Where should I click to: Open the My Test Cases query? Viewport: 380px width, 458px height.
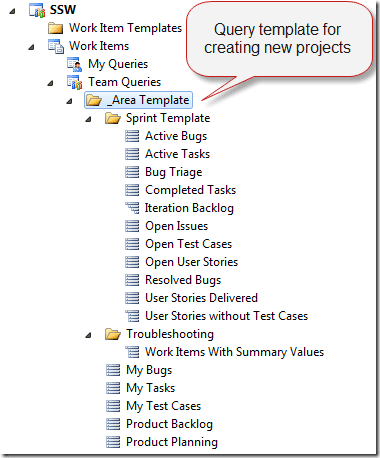[x=163, y=406]
